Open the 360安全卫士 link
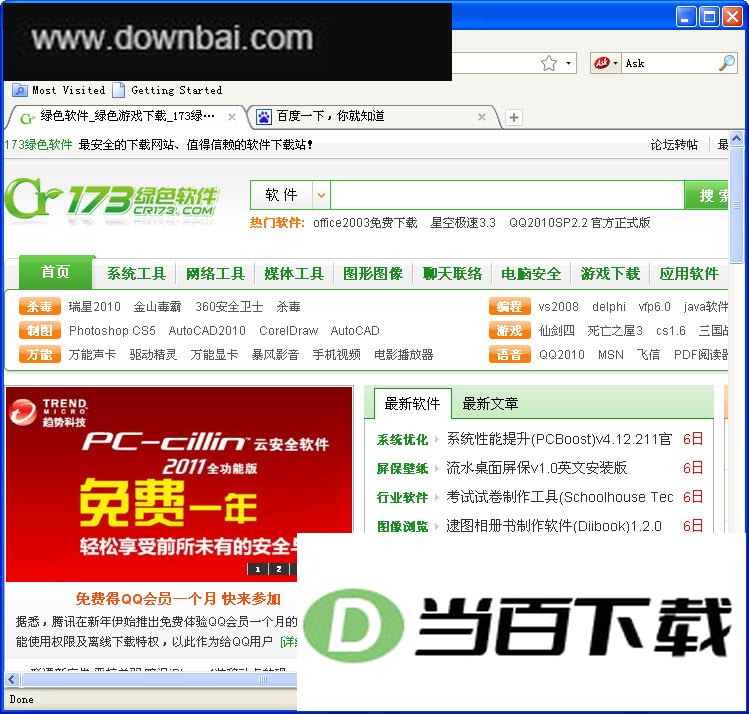The image size is (749, 714). [229, 307]
